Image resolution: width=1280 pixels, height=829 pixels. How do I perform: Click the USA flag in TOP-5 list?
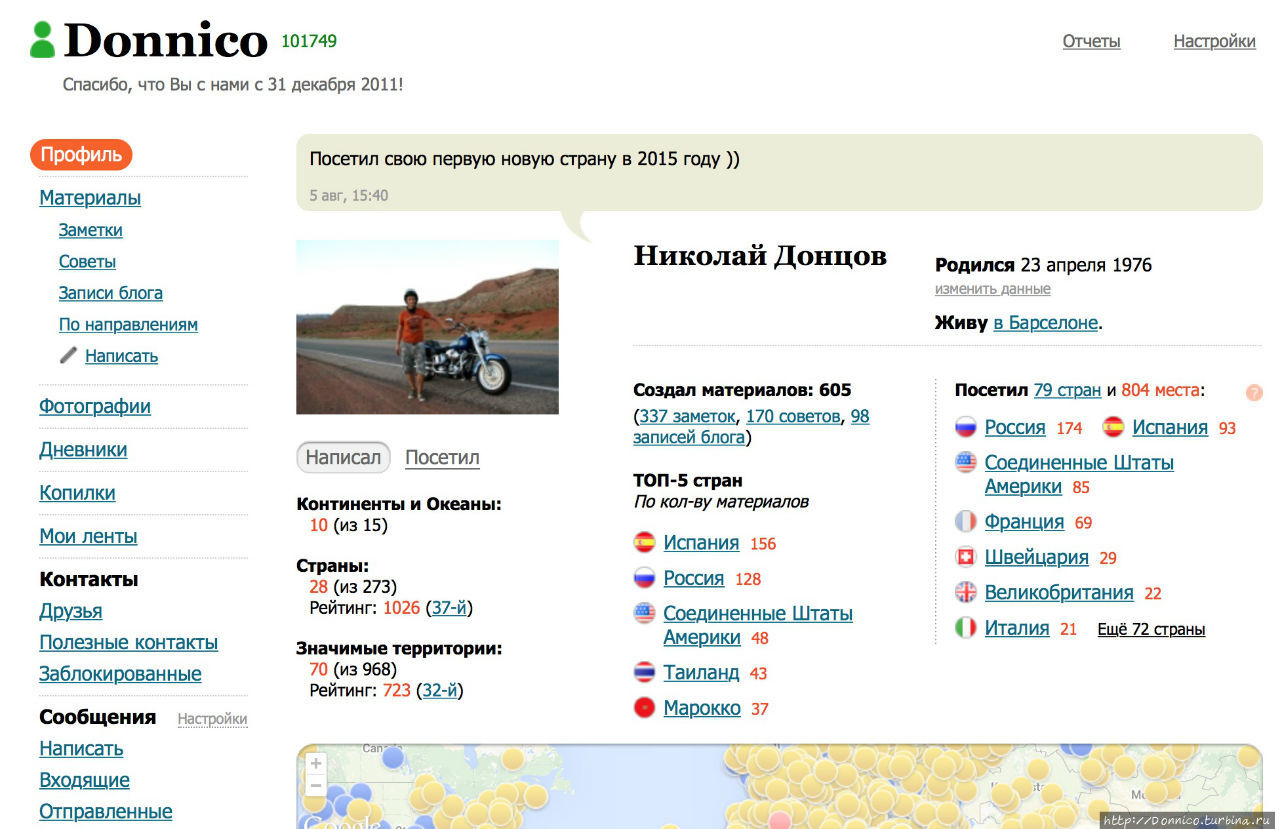tap(644, 613)
